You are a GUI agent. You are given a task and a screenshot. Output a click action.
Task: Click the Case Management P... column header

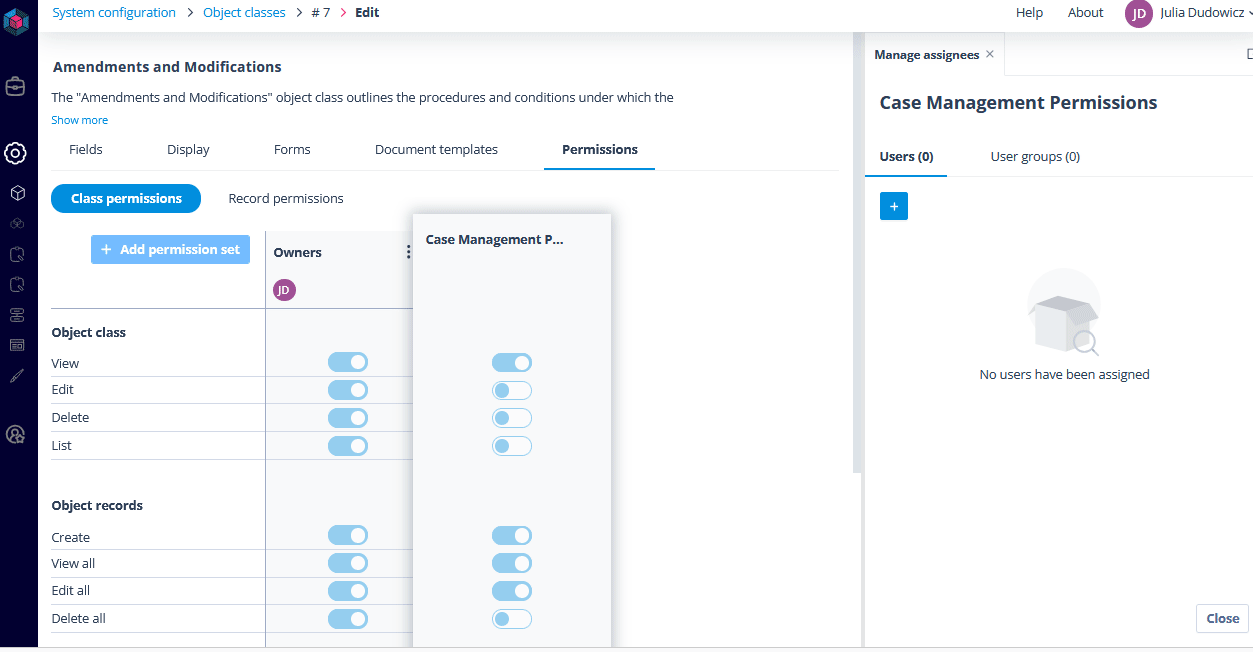[x=495, y=240]
